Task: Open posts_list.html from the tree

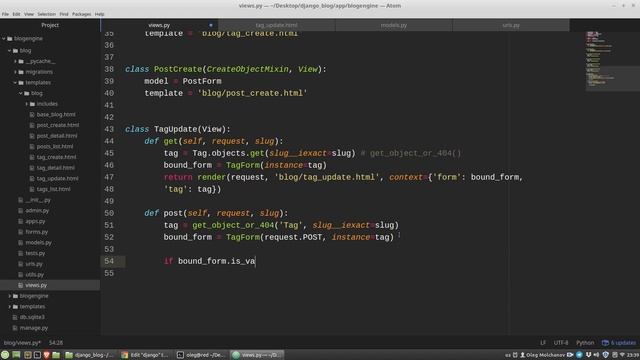Action: (55, 146)
